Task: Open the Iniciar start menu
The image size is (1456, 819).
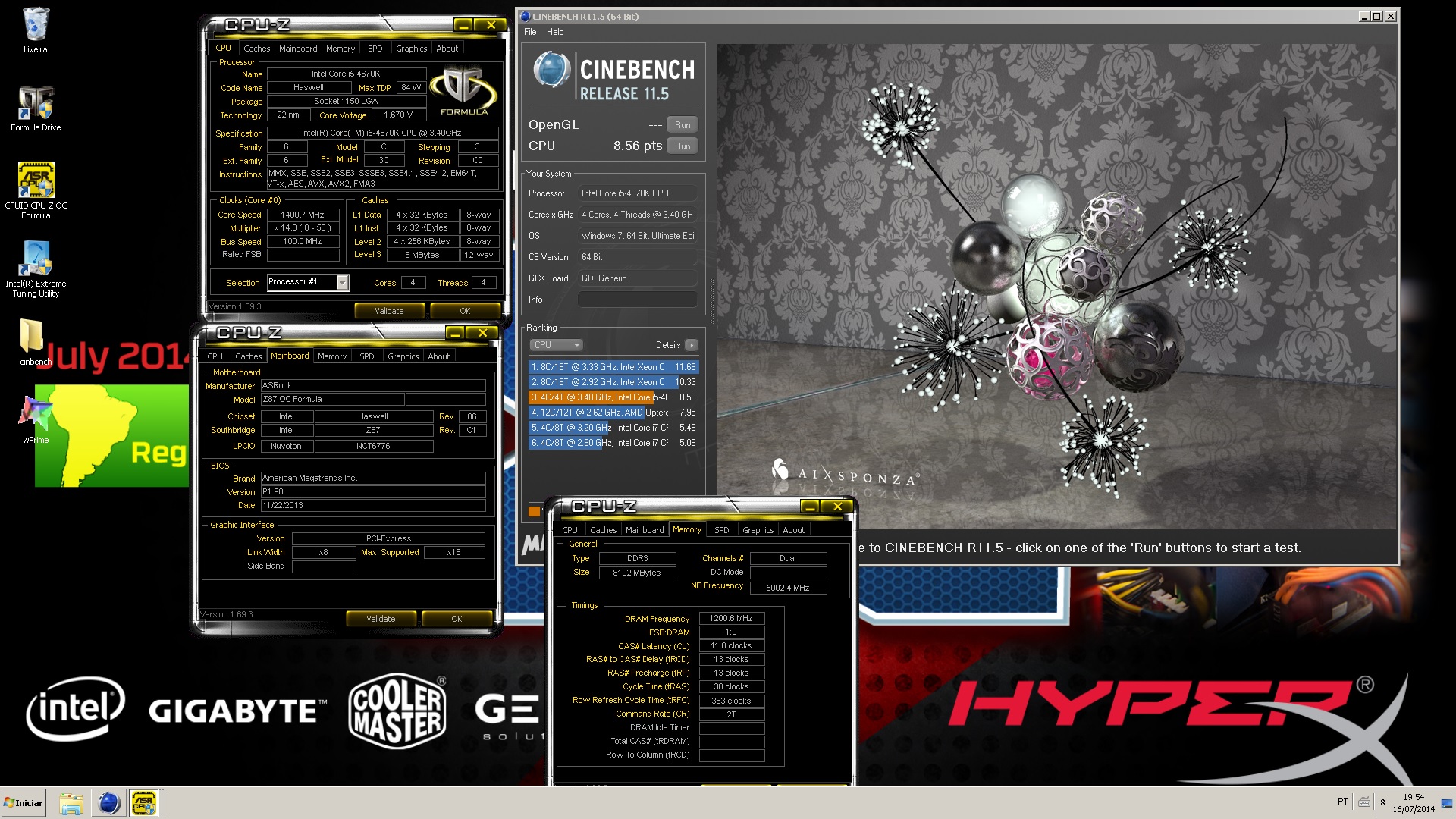Action: point(24,803)
